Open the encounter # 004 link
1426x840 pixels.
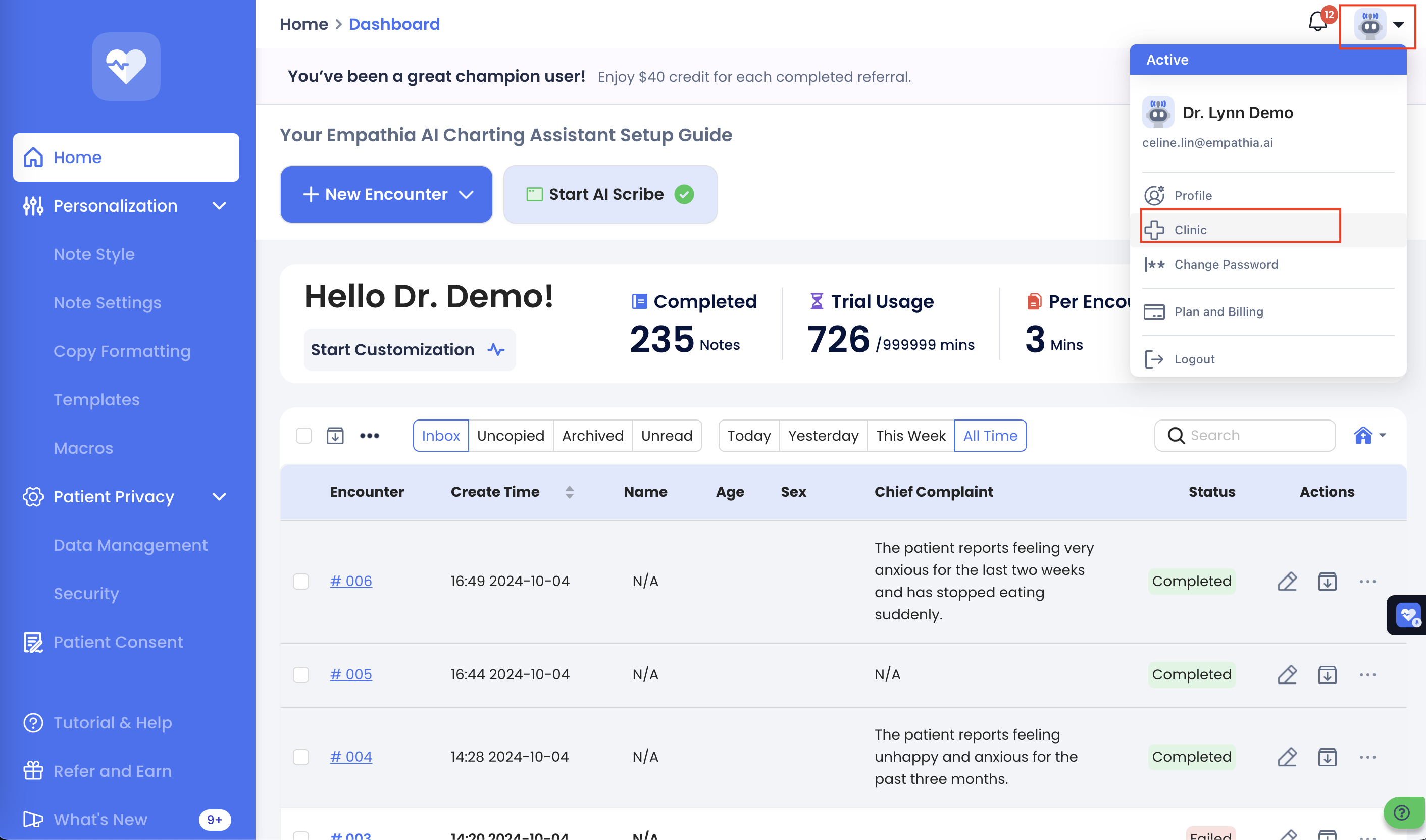(351, 757)
